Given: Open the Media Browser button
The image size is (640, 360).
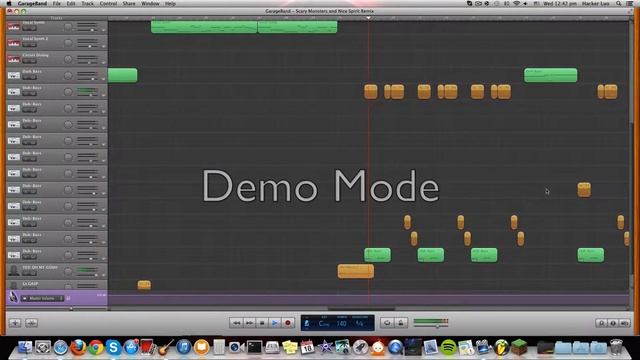Looking at the screenshot, I should tap(624, 323).
